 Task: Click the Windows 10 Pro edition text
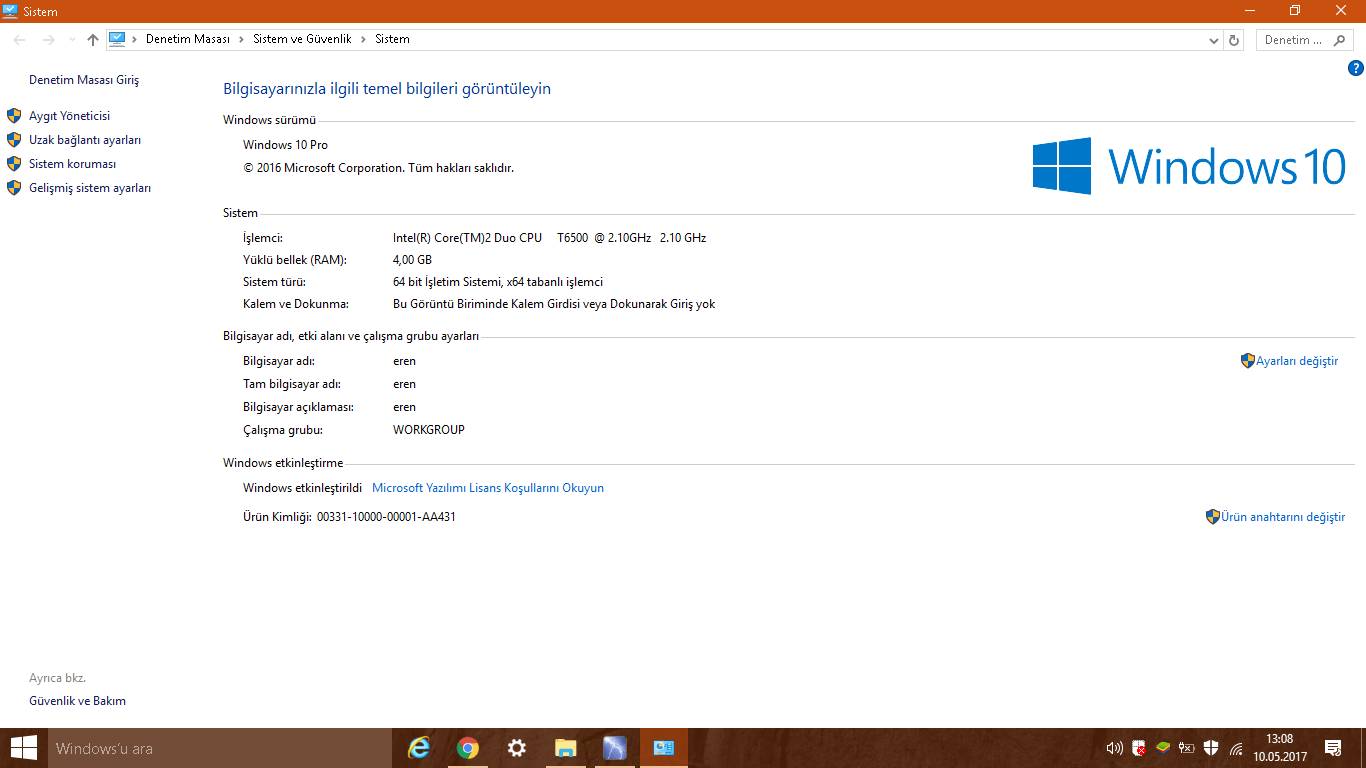(285, 145)
